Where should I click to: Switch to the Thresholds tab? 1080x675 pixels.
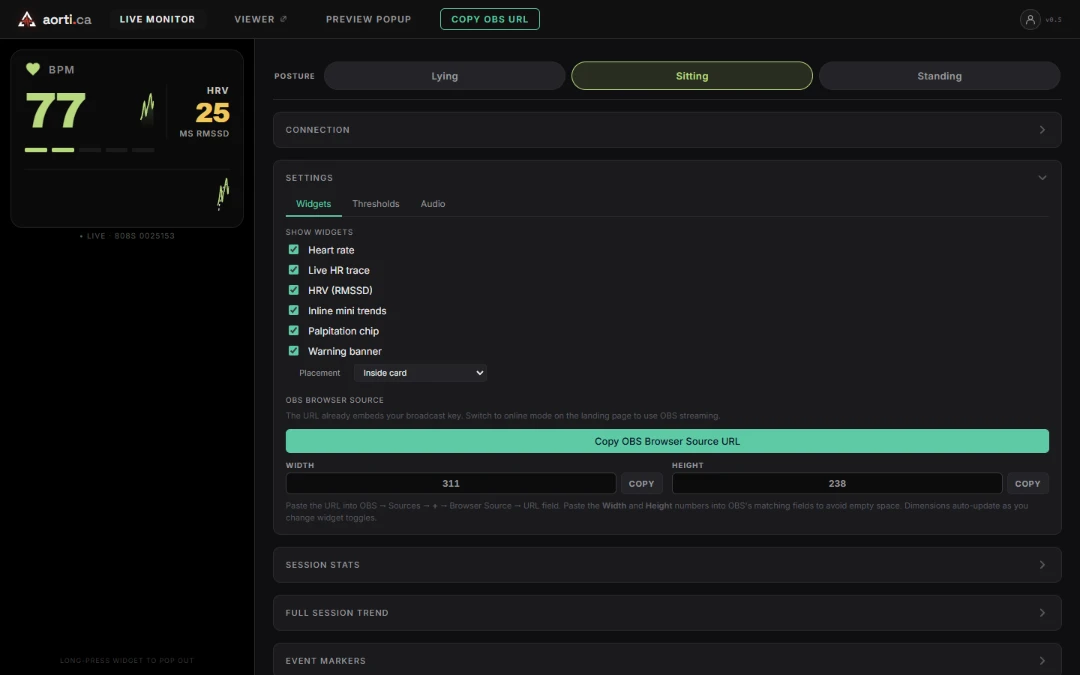[375, 204]
